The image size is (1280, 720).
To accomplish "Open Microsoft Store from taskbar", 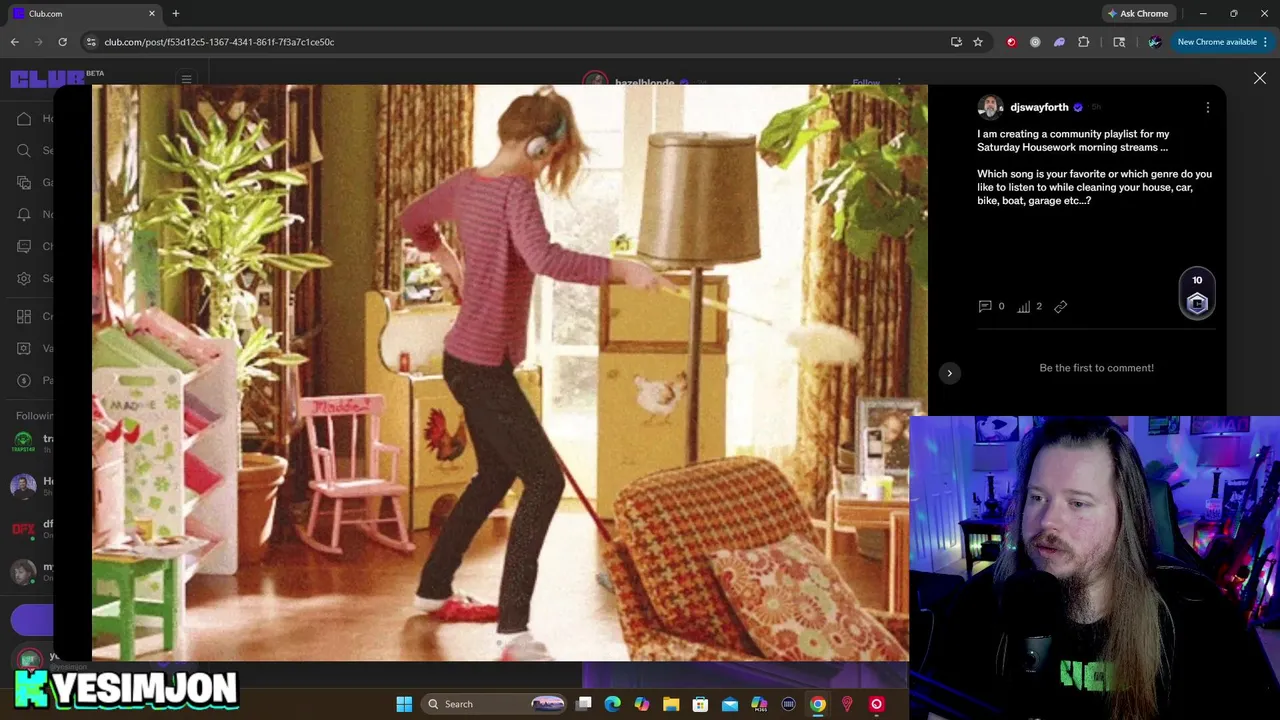I will tap(700, 704).
